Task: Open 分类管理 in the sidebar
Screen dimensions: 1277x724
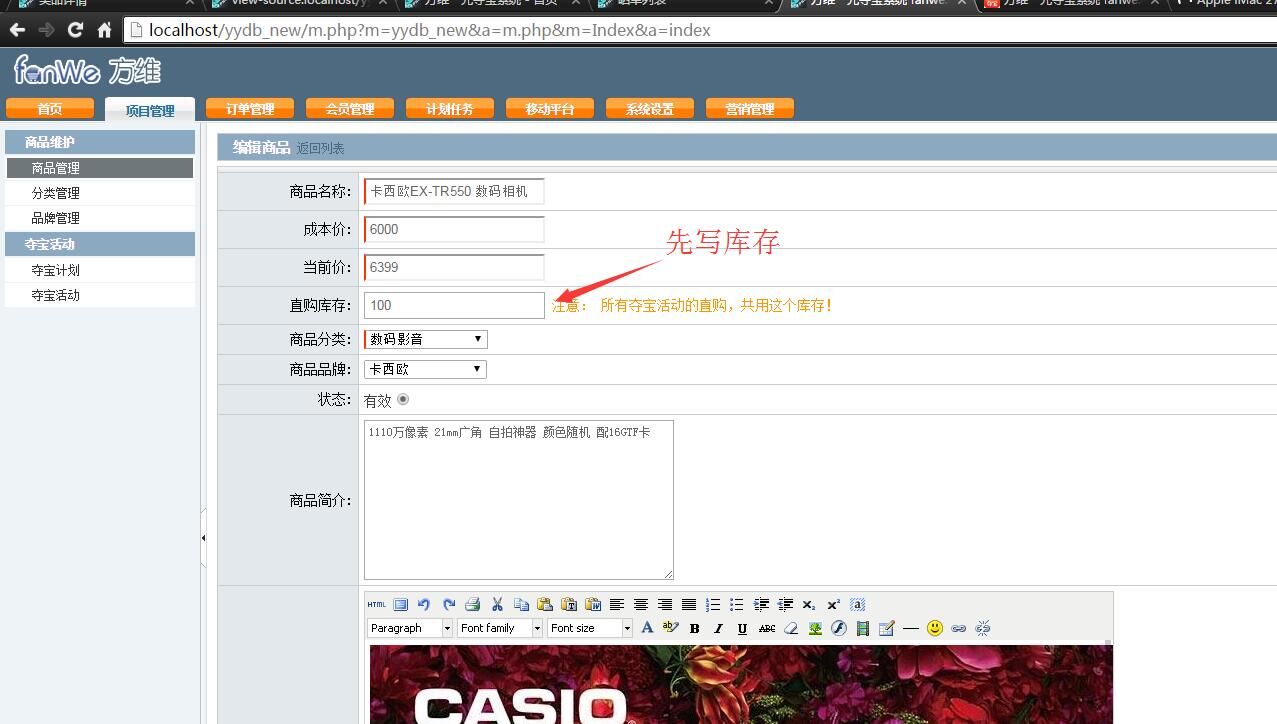Action: pyautogui.click(x=56, y=193)
